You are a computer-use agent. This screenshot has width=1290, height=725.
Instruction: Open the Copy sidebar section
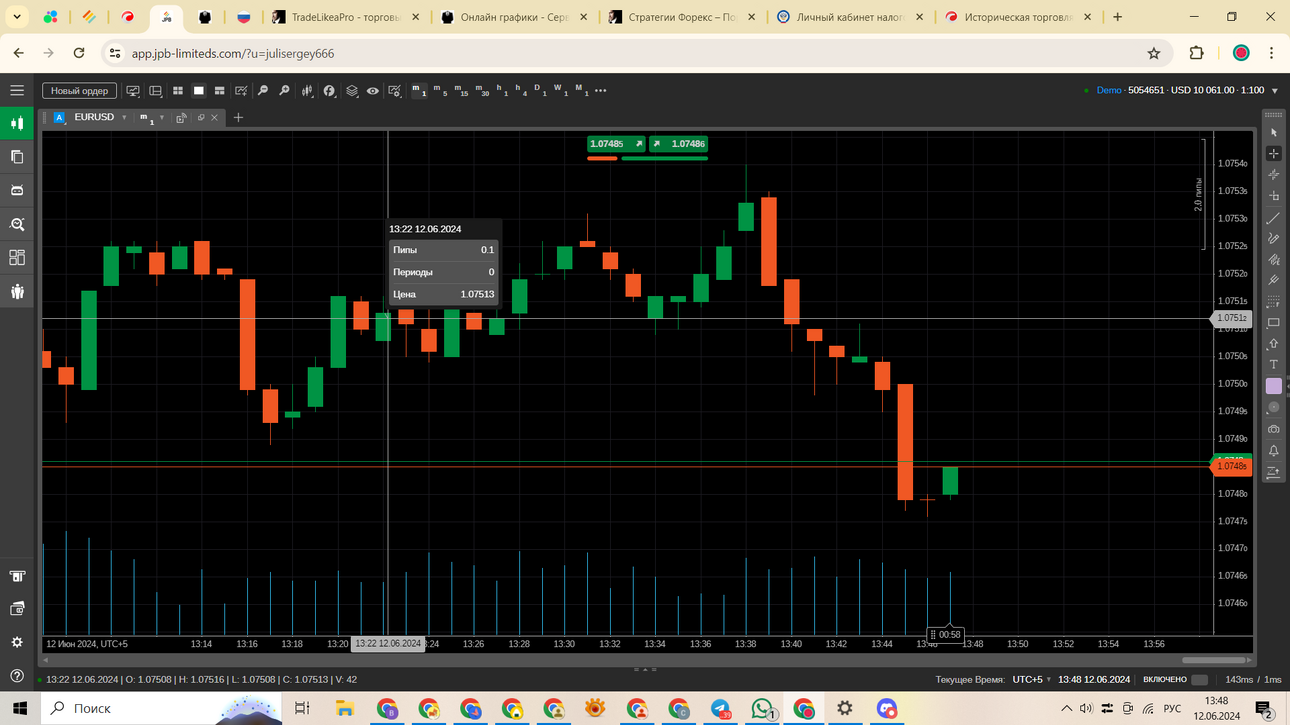click(17, 157)
